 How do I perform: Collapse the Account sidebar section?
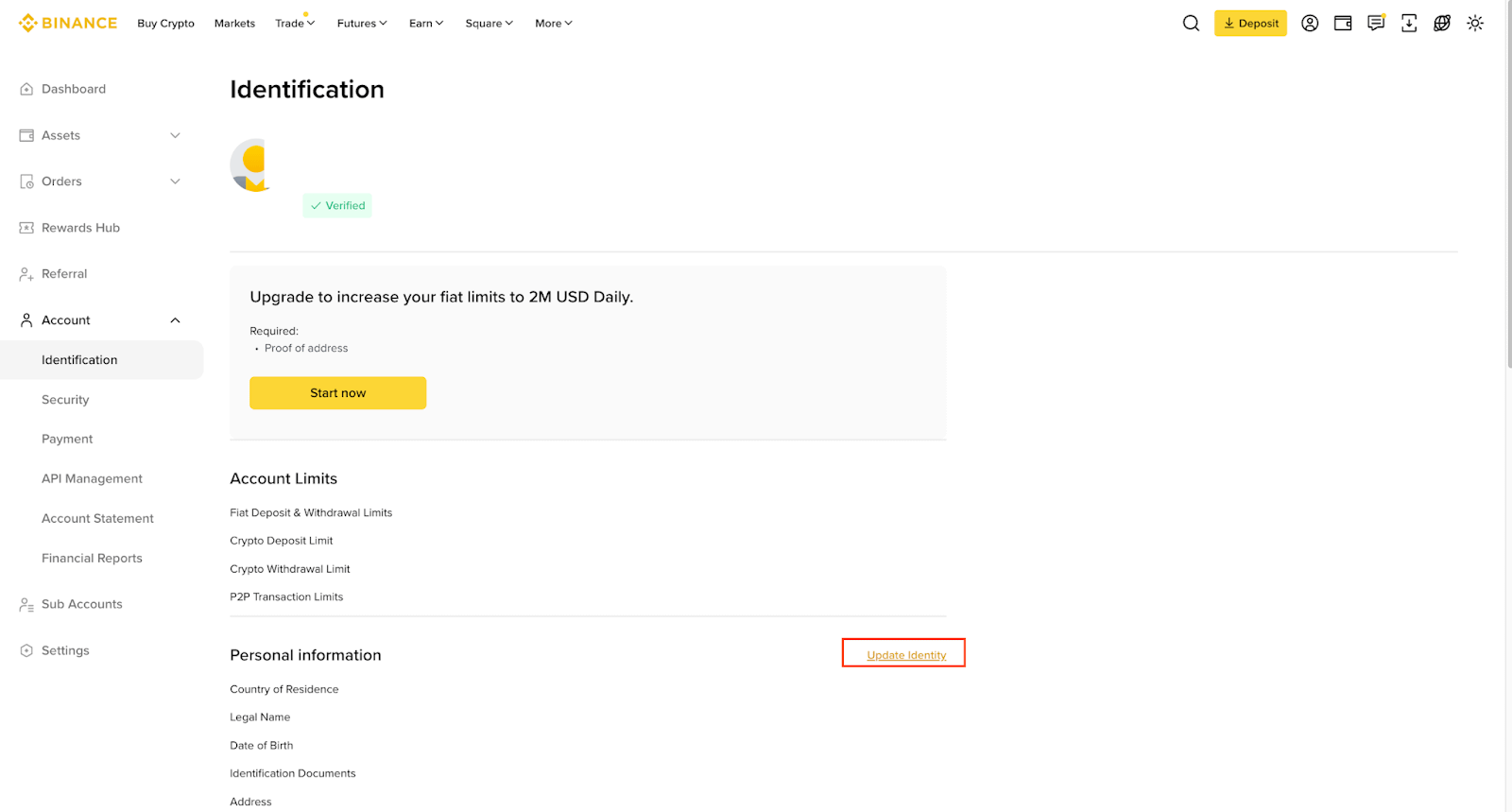[175, 320]
